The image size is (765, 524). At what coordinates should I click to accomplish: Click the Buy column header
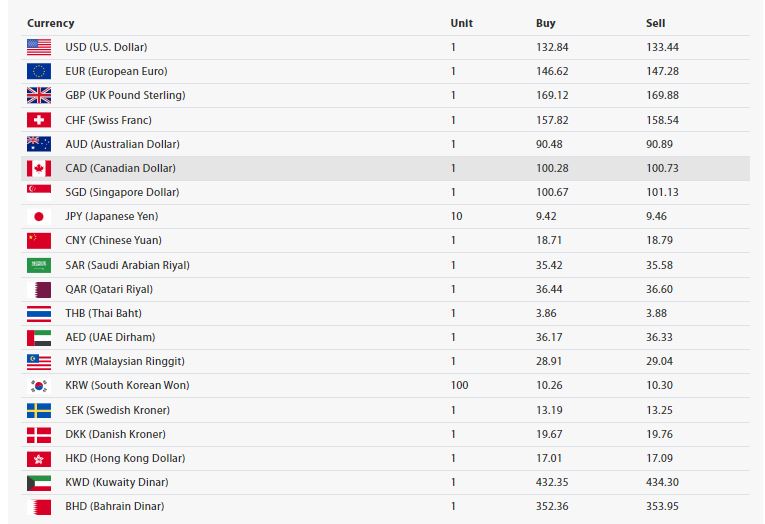pyautogui.click(x=545, y=23)
